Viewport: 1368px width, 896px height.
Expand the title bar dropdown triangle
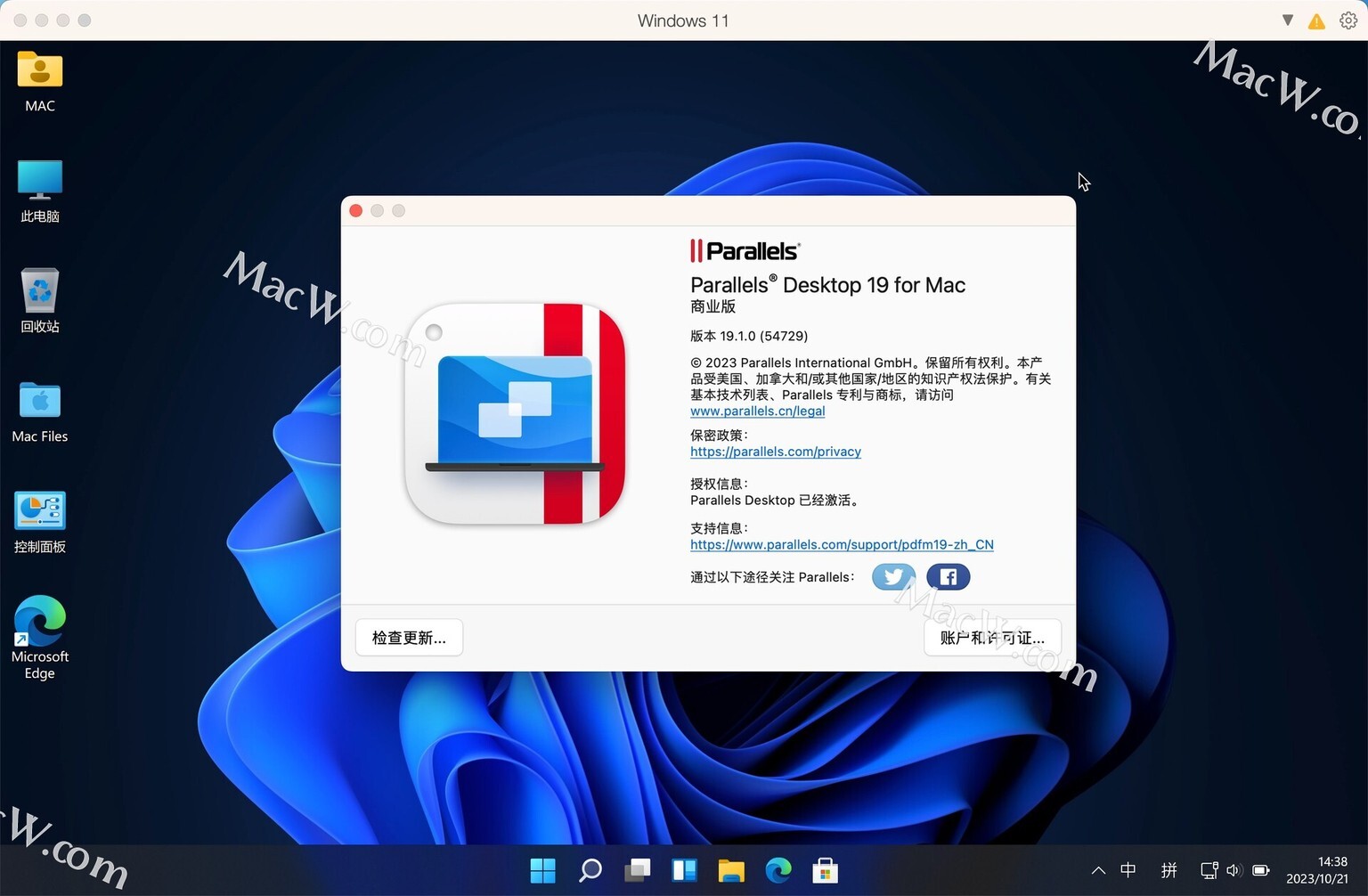pyautogui.click(x=1288, y=20)
